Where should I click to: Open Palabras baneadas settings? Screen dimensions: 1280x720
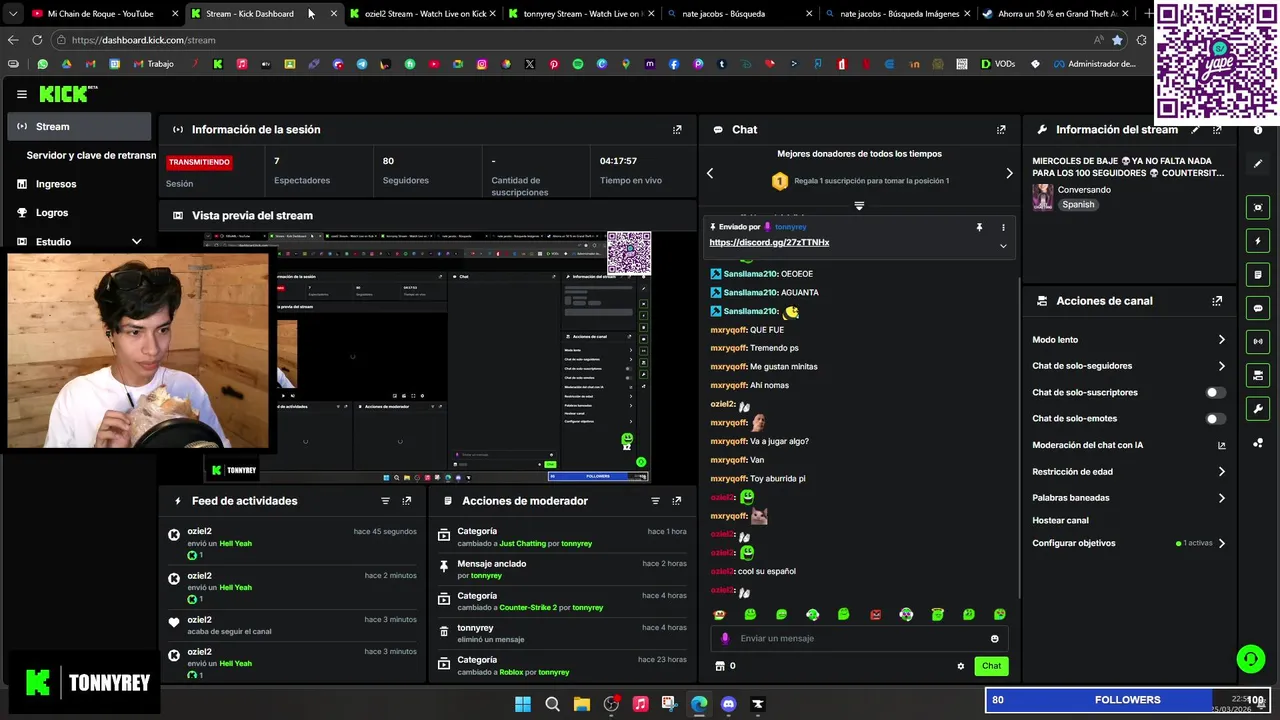tap(1129, 498)
